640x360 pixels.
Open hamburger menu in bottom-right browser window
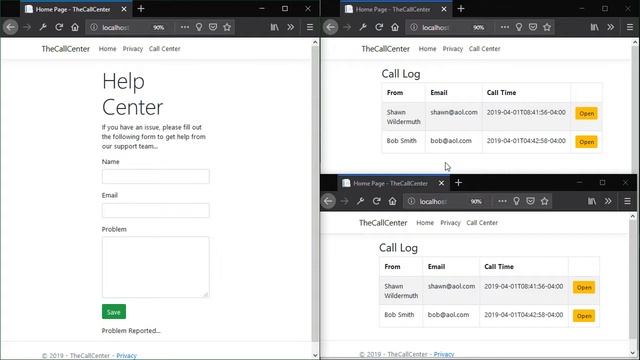[x=627, y=201]
